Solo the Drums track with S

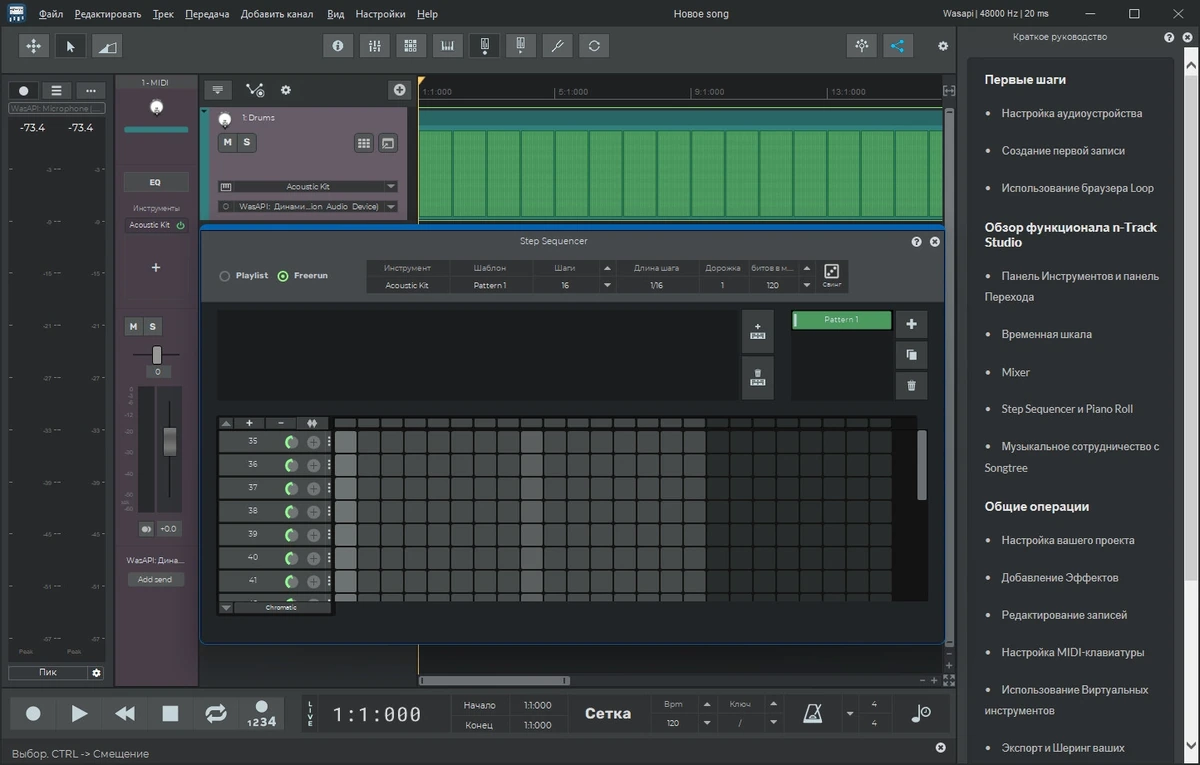[x=247, y=143]
